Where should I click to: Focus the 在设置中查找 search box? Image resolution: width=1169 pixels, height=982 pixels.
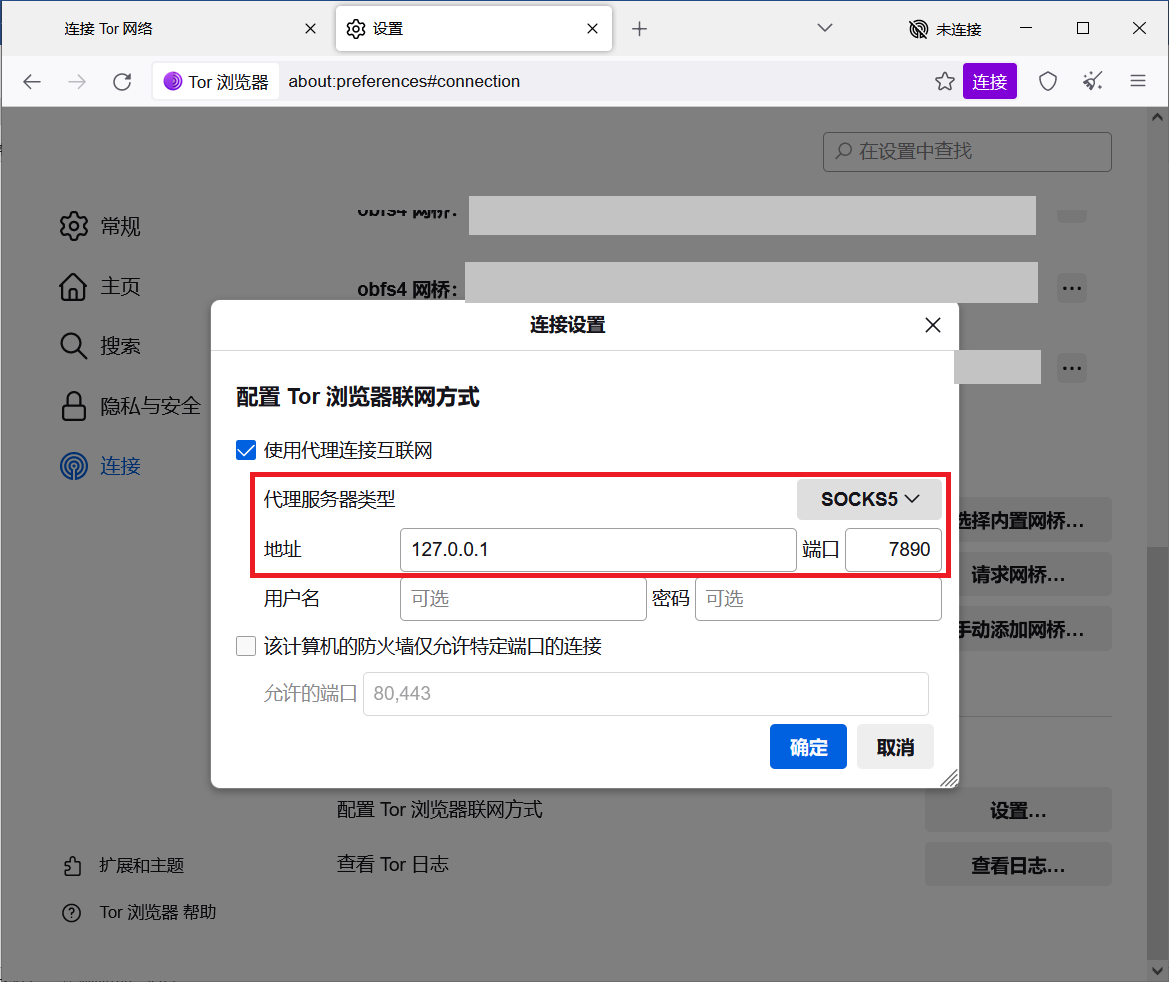click(x=967, y=152)
